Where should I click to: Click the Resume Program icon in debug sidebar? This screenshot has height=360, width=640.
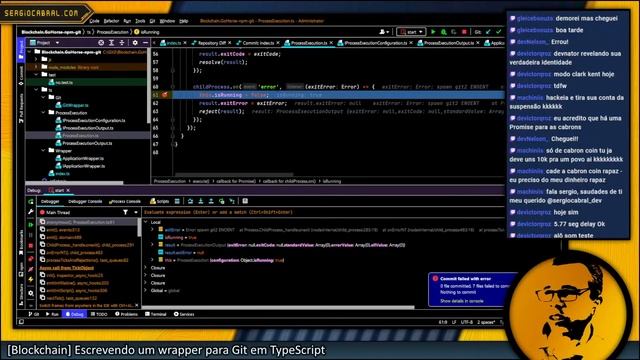[31, 225]
